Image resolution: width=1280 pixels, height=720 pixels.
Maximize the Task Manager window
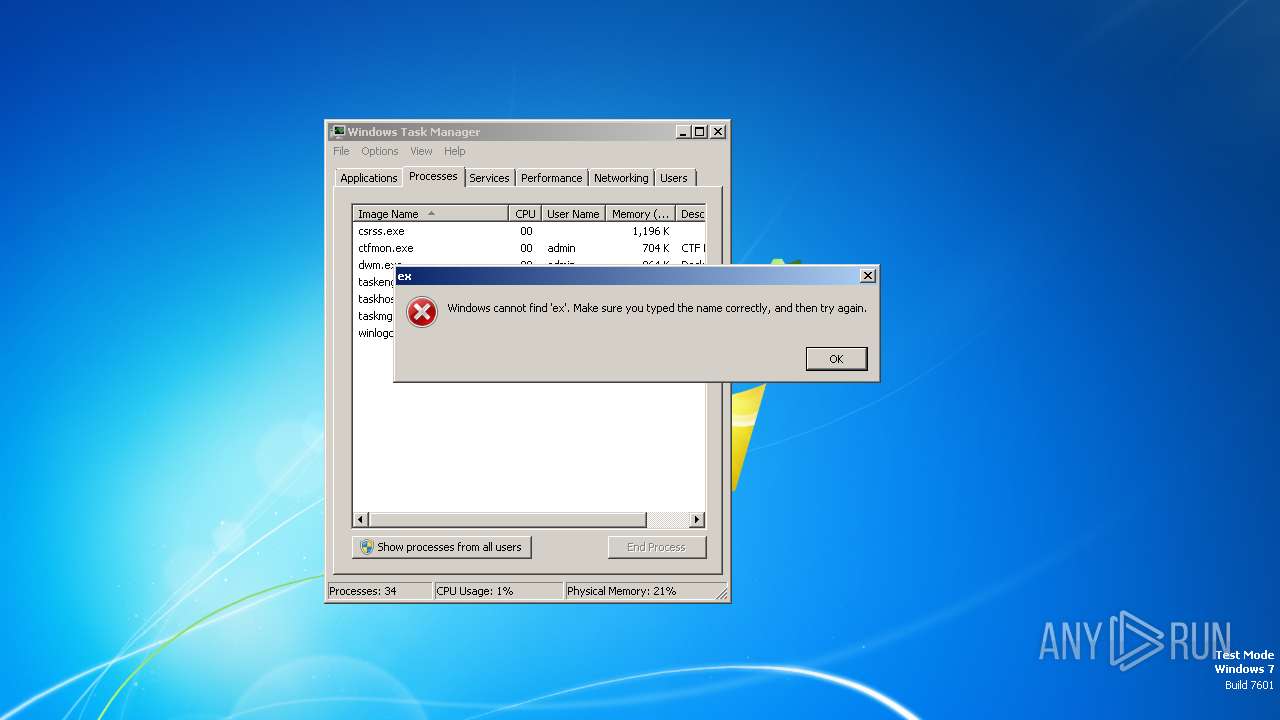(700, 132)
